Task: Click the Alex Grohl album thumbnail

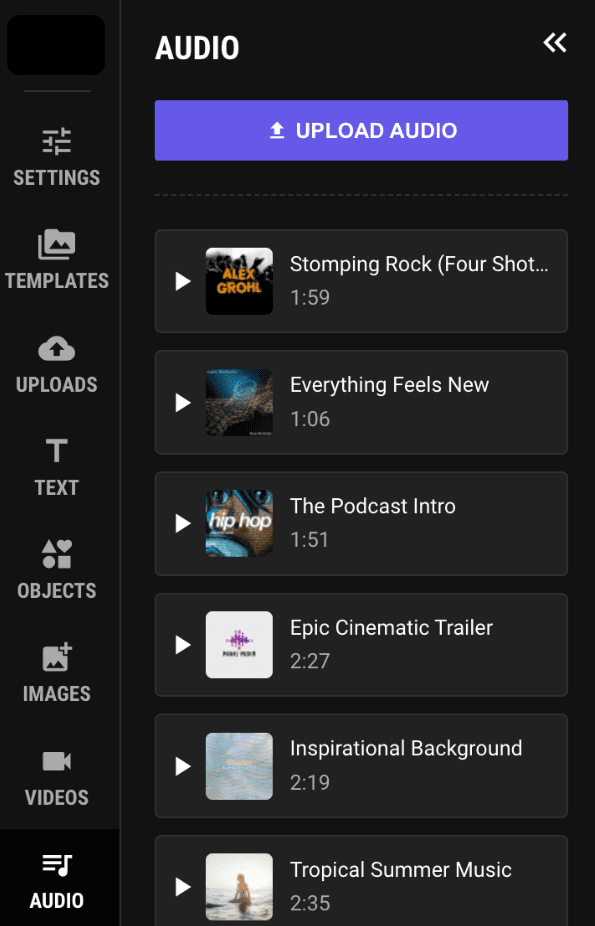Action: tap(239, 281)
